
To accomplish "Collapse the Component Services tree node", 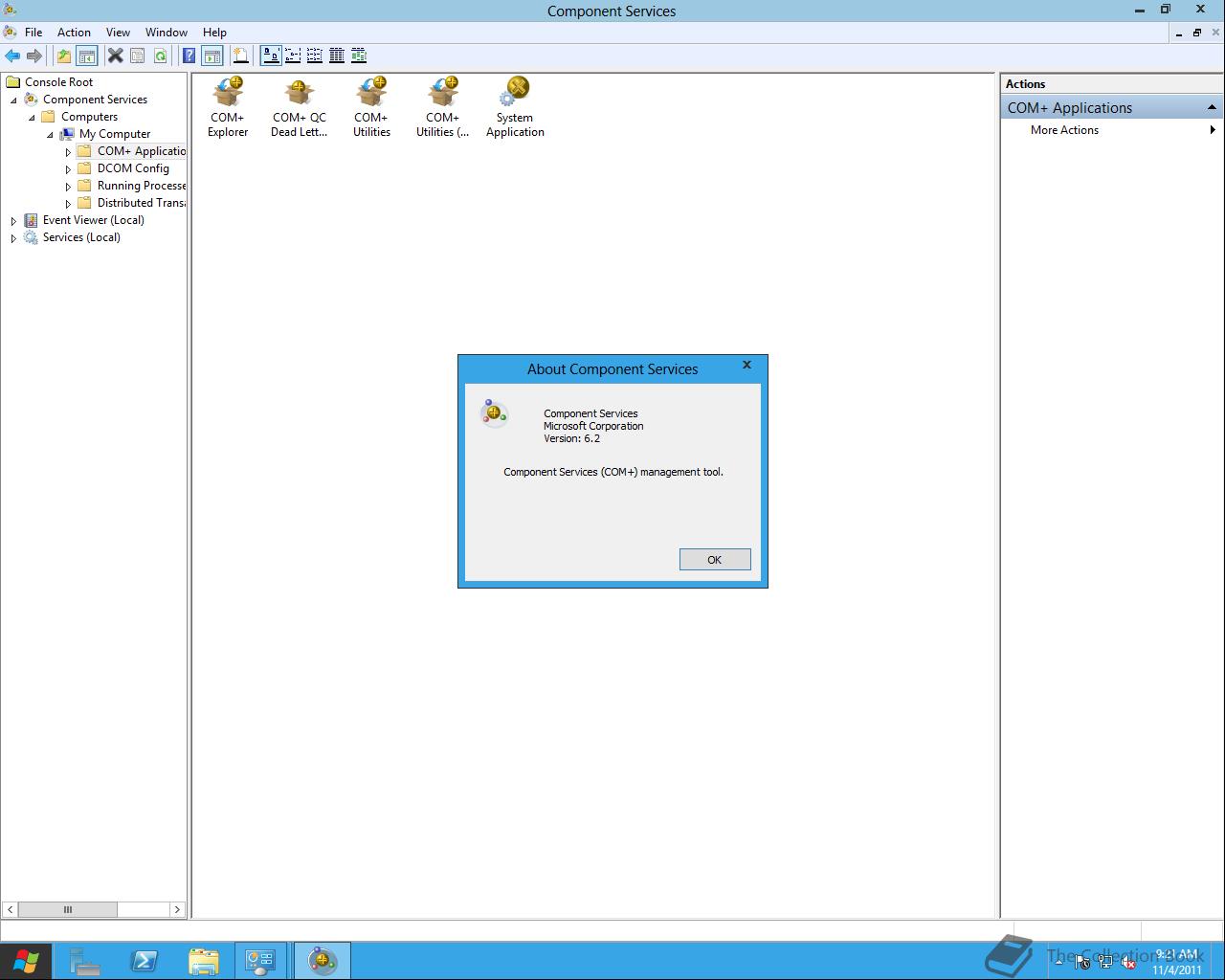I will pos(13,100).
